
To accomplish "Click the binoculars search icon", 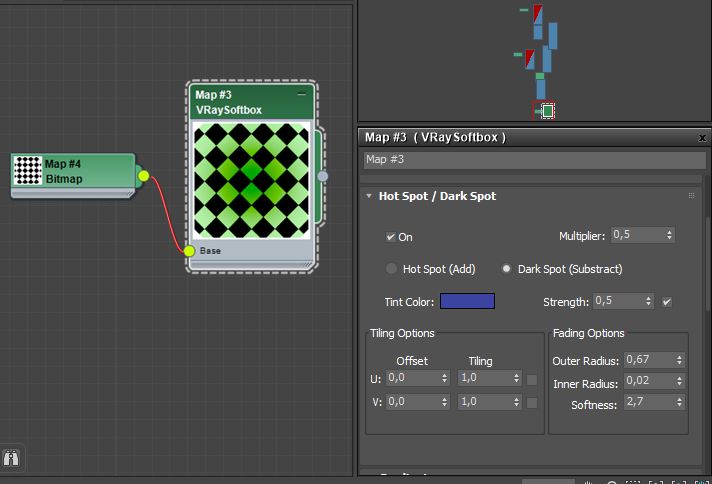I will (x=12, y=458).
